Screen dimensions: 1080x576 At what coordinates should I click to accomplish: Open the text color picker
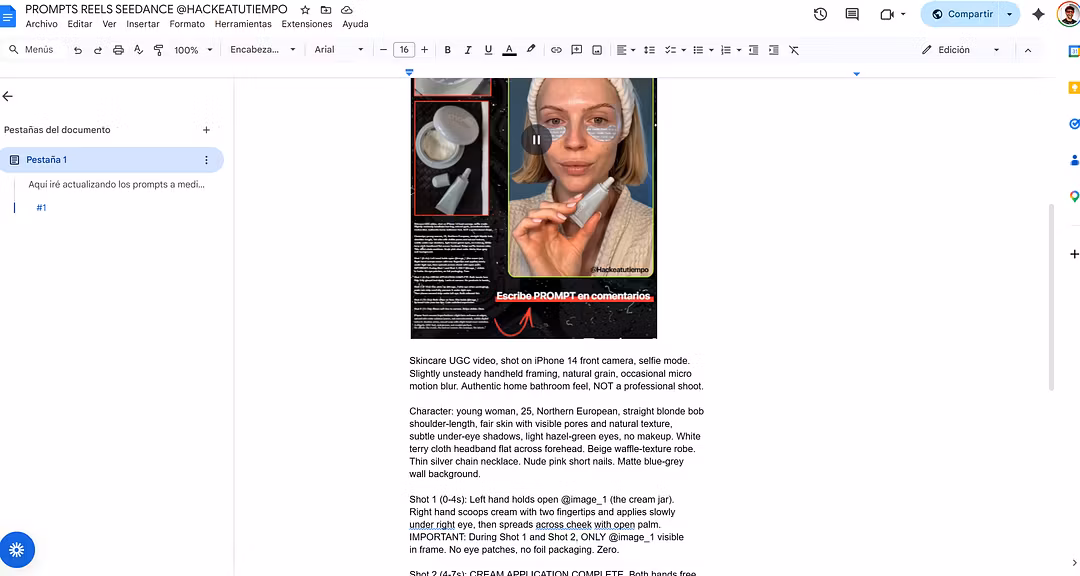(x=508, y=49)
